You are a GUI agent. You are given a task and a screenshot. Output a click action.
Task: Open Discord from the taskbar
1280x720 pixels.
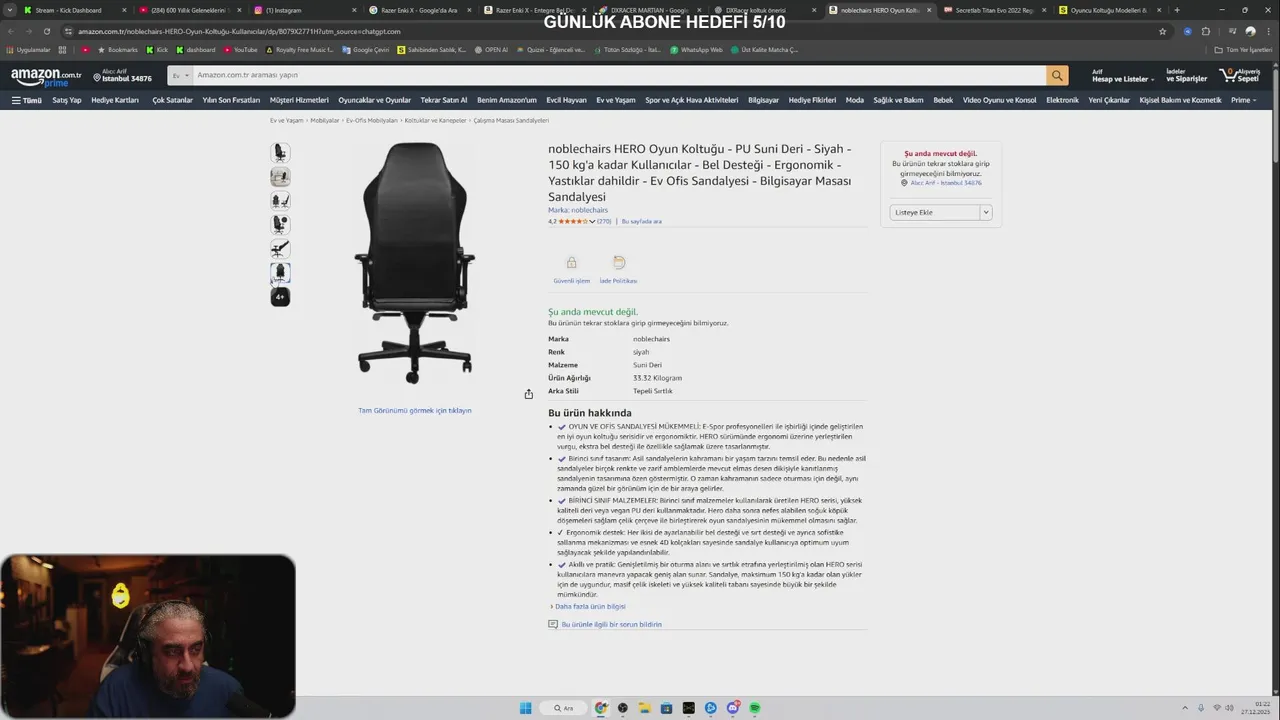pyautogui.click(x=733, y=708)
